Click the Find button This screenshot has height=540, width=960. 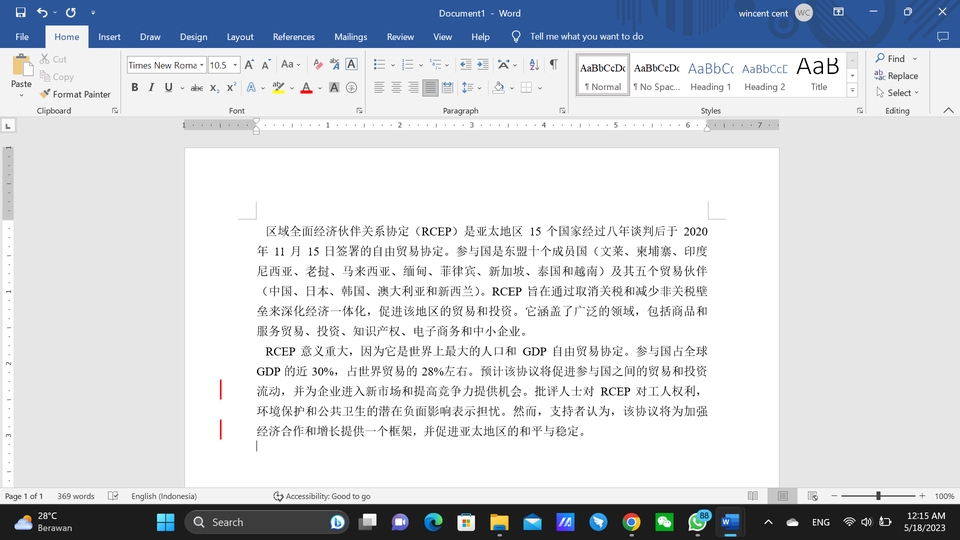pyautogui.click(x=890, y=59)
